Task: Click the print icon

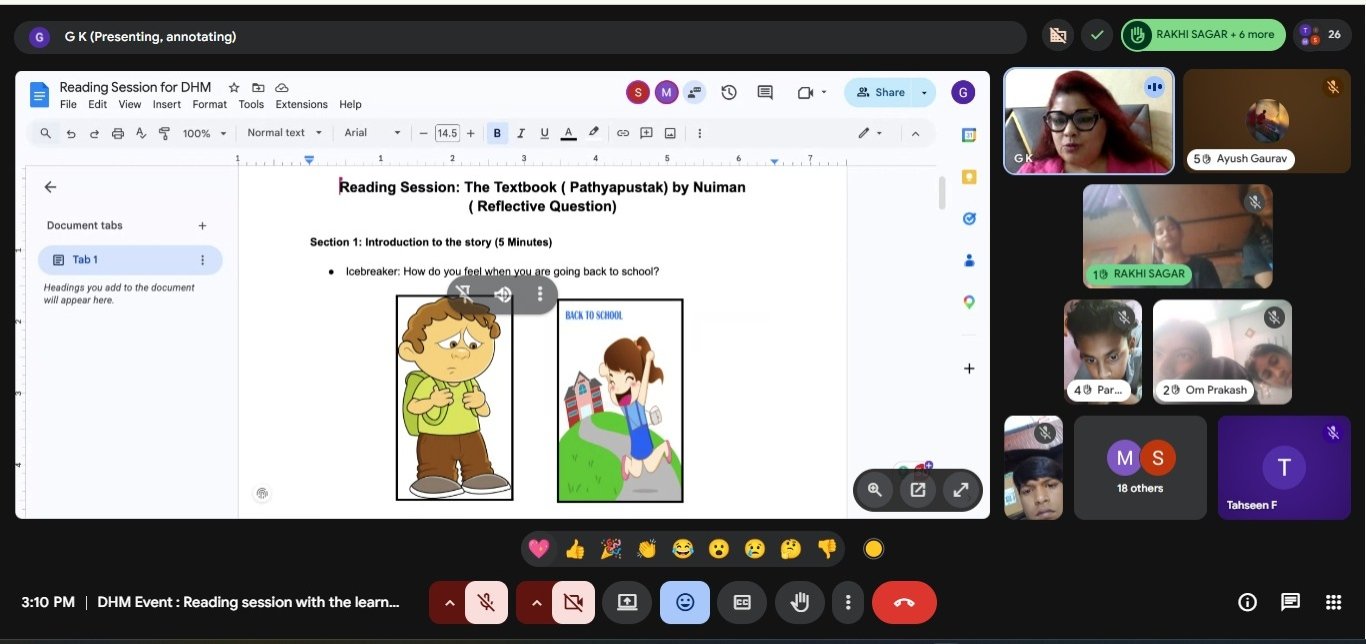Action: [x=118, y=133]
